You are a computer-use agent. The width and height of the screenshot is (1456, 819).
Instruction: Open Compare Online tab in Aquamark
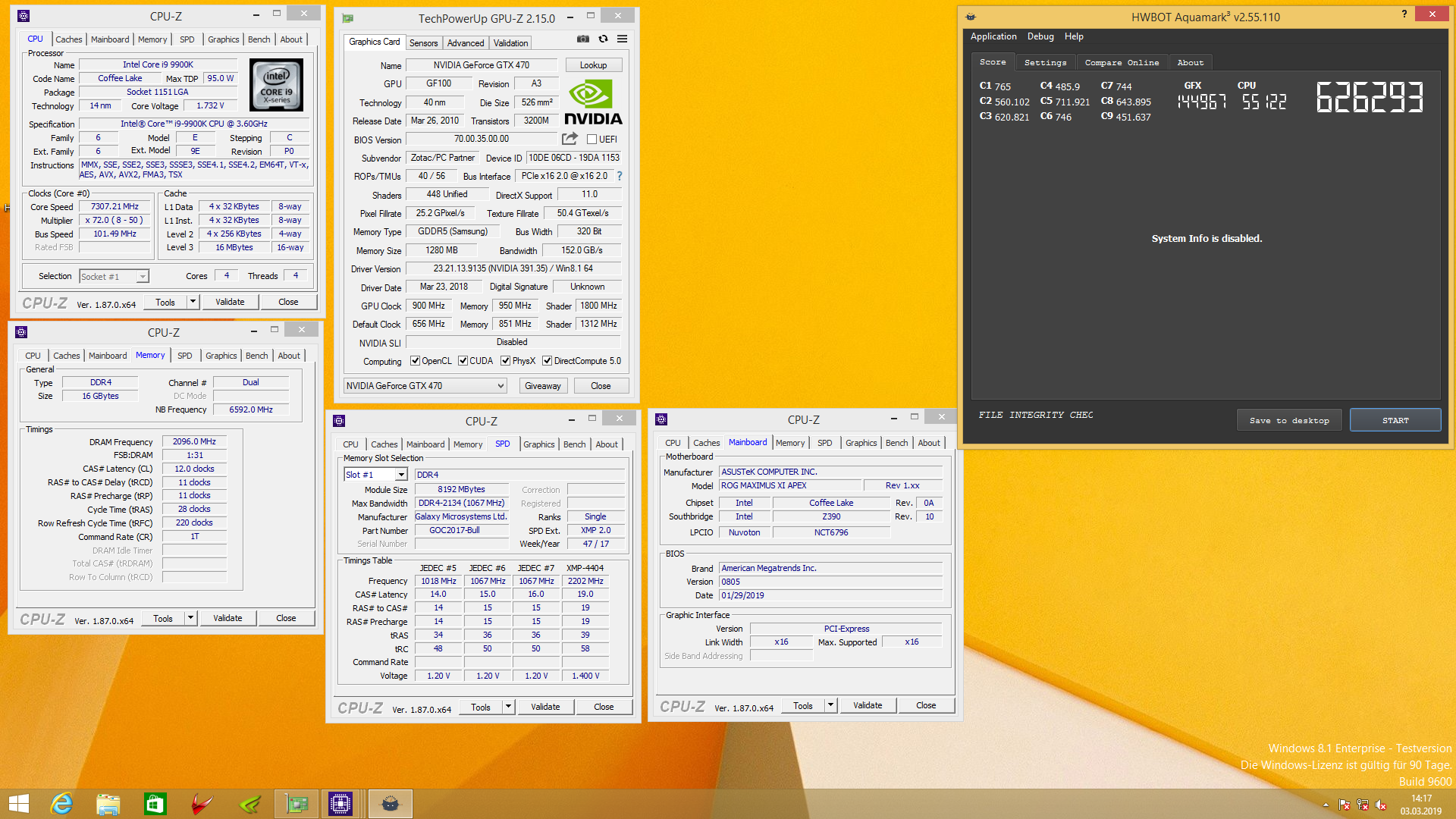tap(1122, 63)
